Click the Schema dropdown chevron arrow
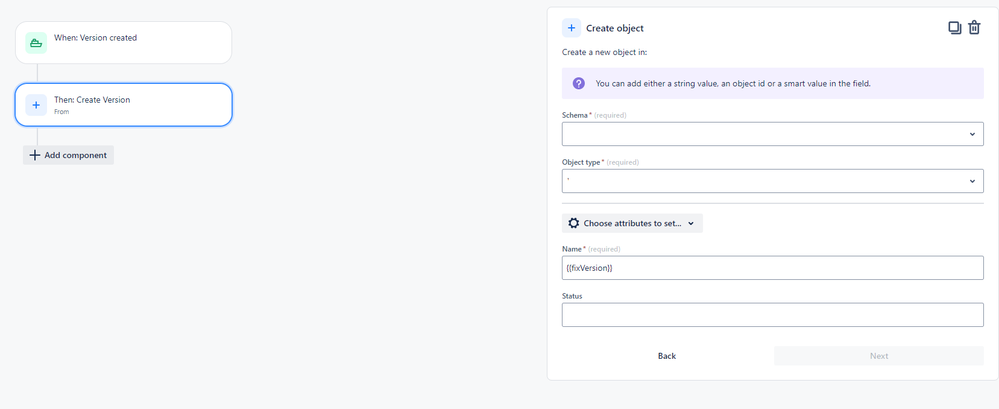999x409 pixels. coord(972,134)
